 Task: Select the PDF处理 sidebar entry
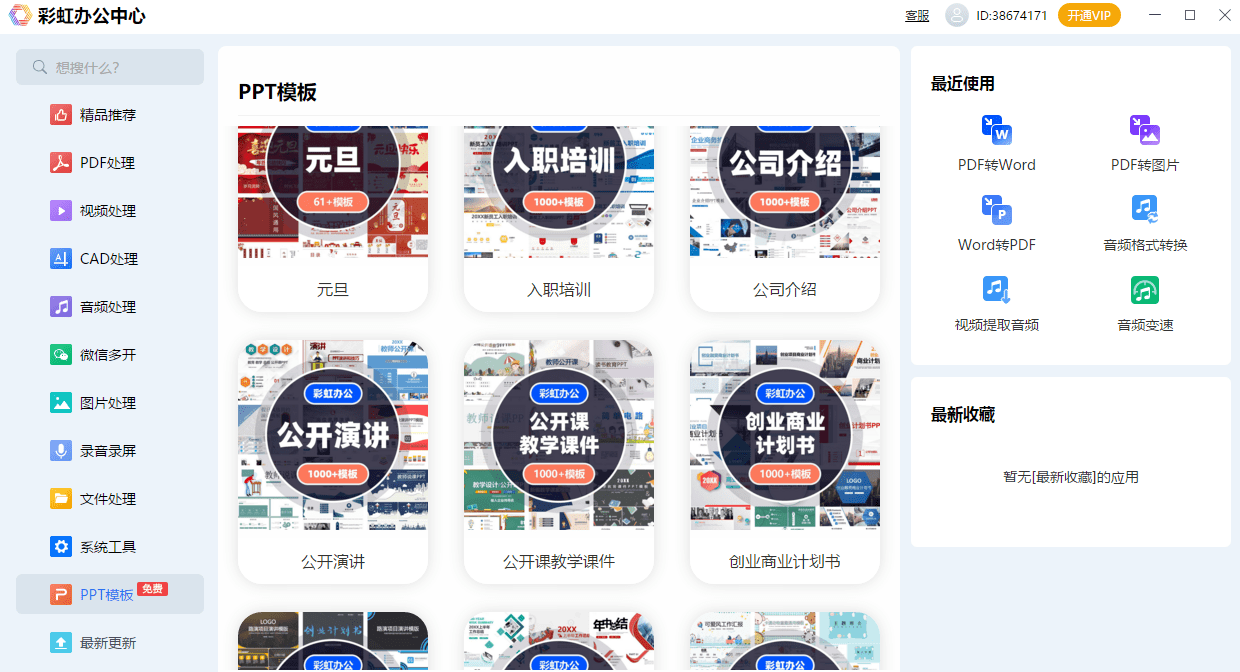pyautogui.click(x=110, y=163)
